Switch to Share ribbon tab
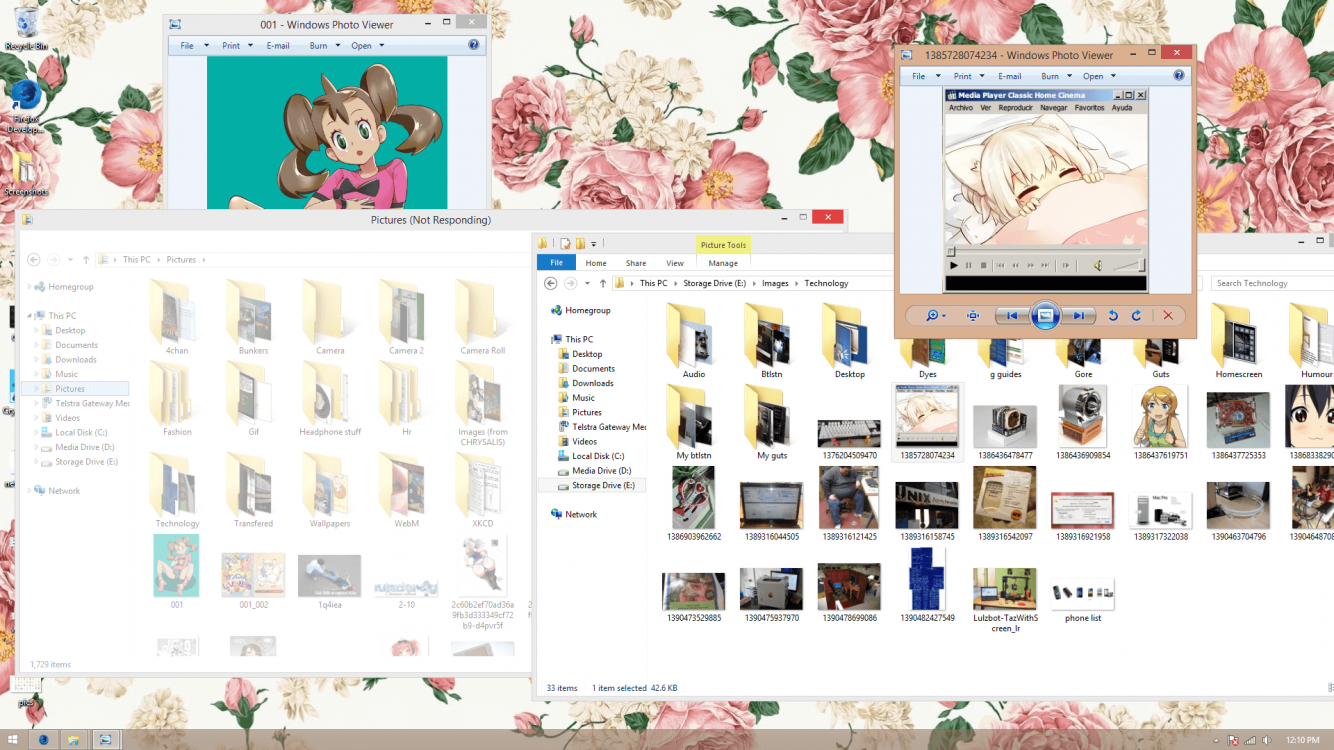1334x750 pixels. (x=636, y=263)
